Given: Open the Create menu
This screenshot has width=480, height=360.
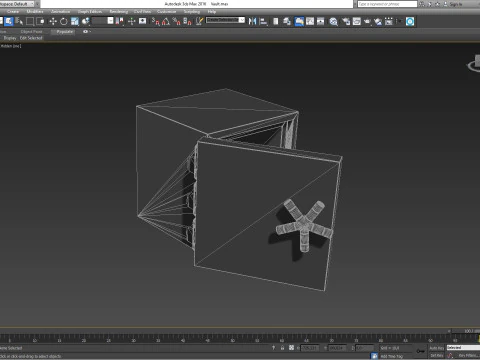Looking at the screenshot, I should 13,11.
